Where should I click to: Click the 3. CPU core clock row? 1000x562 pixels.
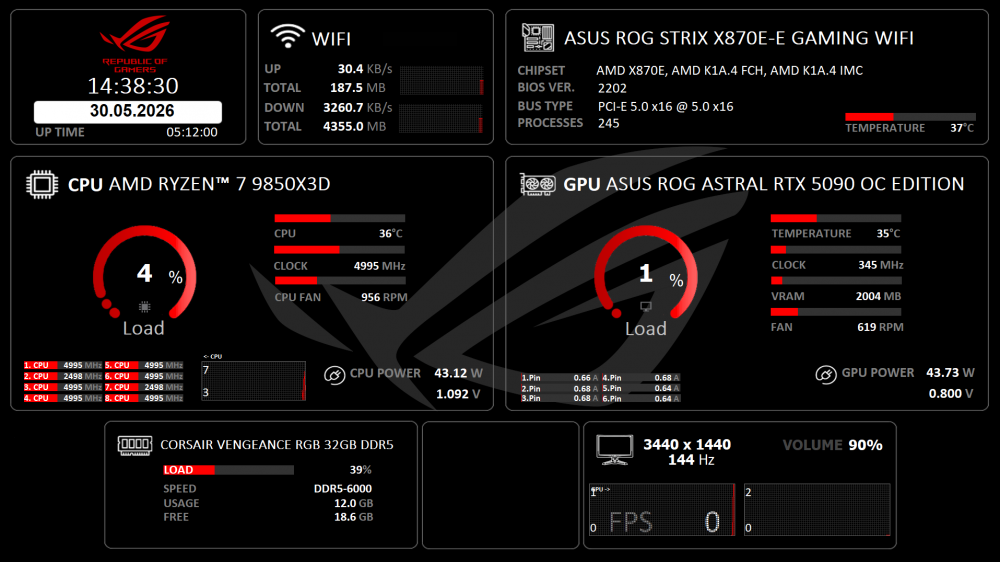tap(63, 387)
